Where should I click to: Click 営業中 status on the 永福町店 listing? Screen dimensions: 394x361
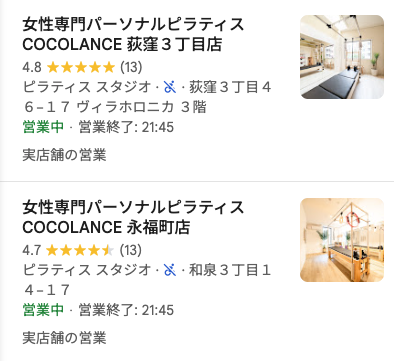coord(43,310)
